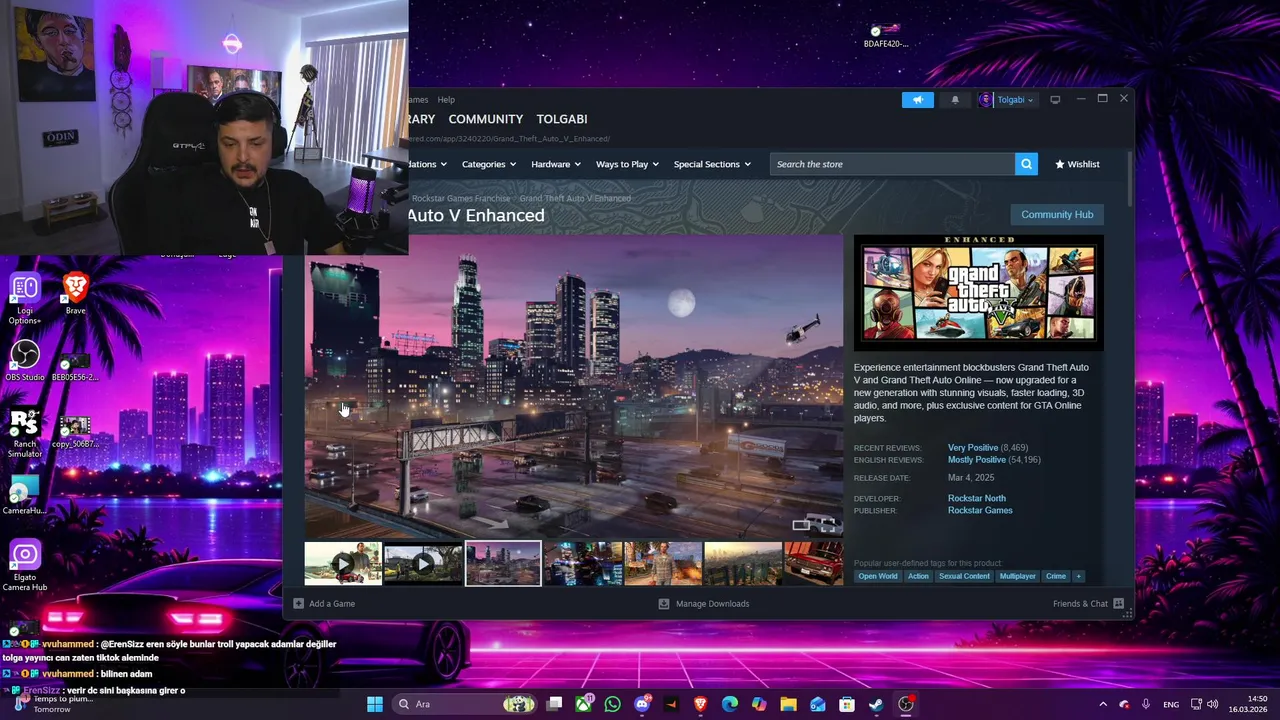
Task: Expand the Ways to Play dropdown
Action: pyautogui.click(x=627, y=164)
